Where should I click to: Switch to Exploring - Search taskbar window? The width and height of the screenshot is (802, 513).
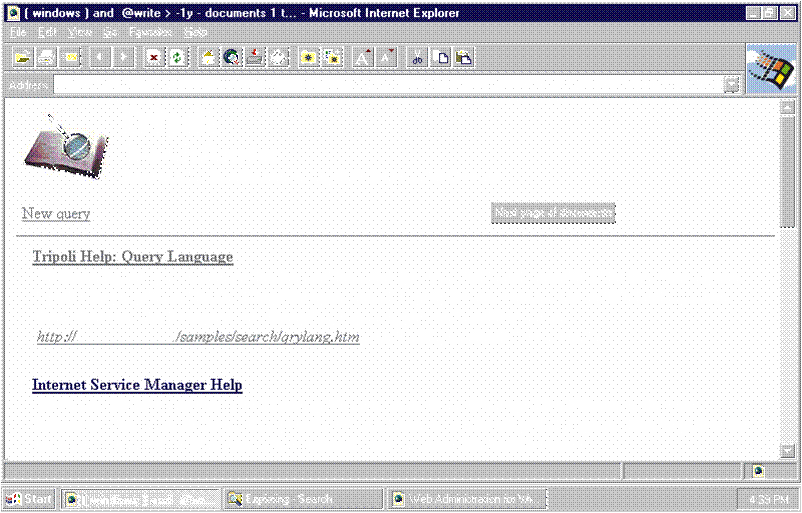pyautogui.click(x=303, y=499)
